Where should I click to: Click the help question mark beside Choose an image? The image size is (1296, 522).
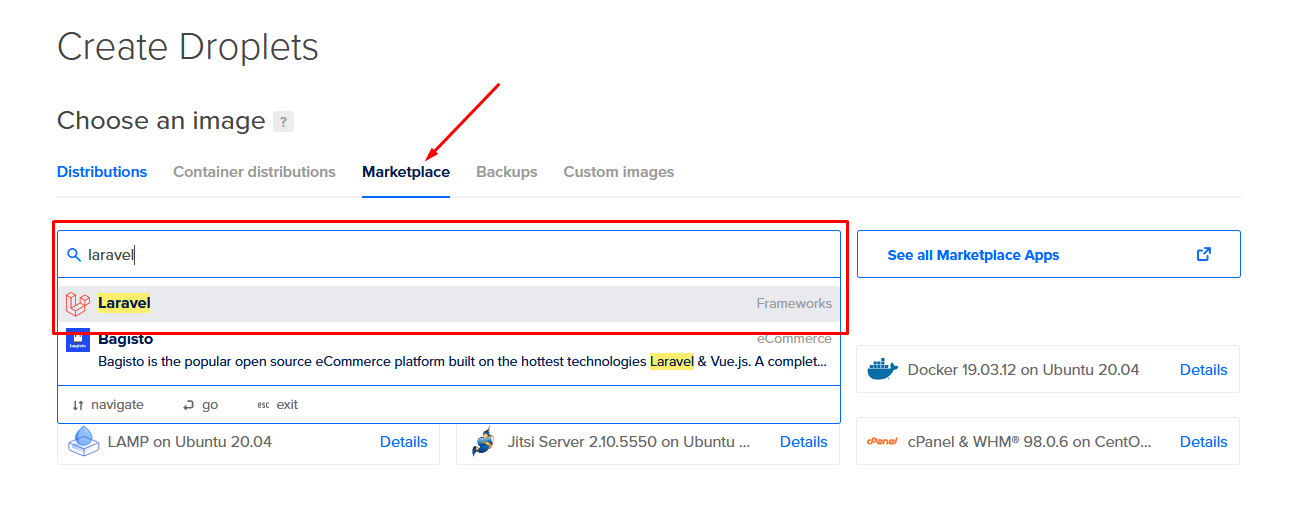click(x=284, y=122)
